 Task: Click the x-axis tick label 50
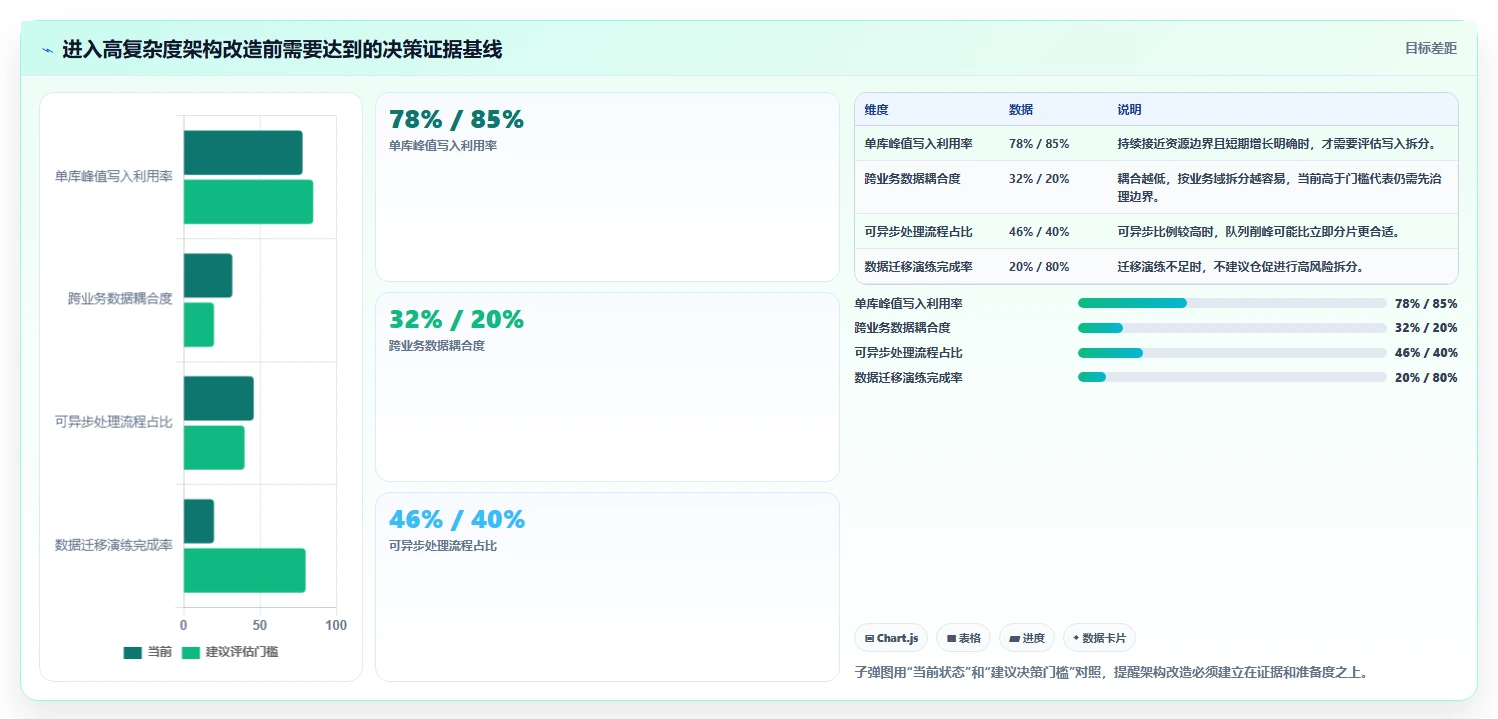pos(260,625)
